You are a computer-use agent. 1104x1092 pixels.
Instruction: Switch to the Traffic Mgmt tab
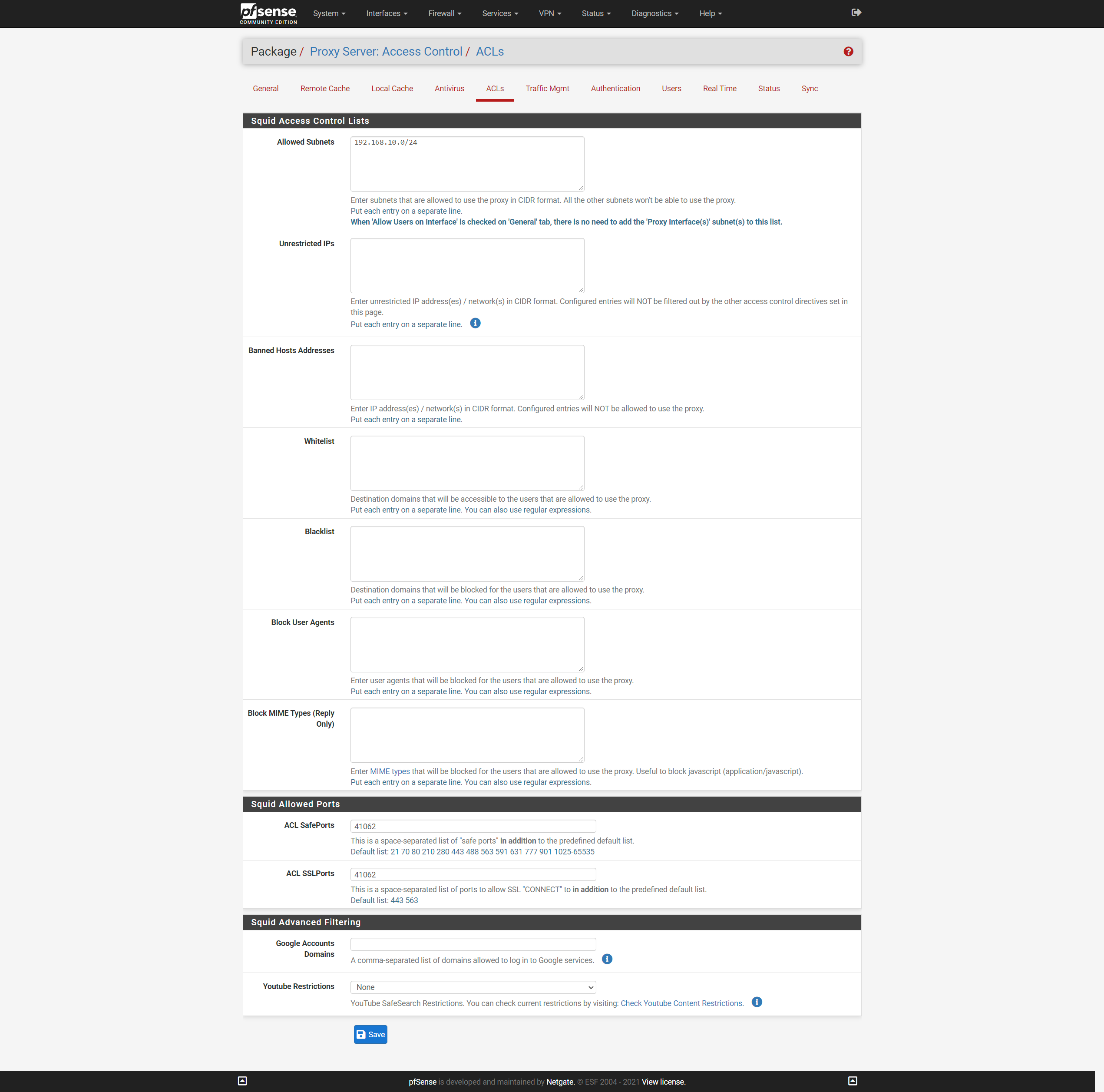tap(547, 89)
